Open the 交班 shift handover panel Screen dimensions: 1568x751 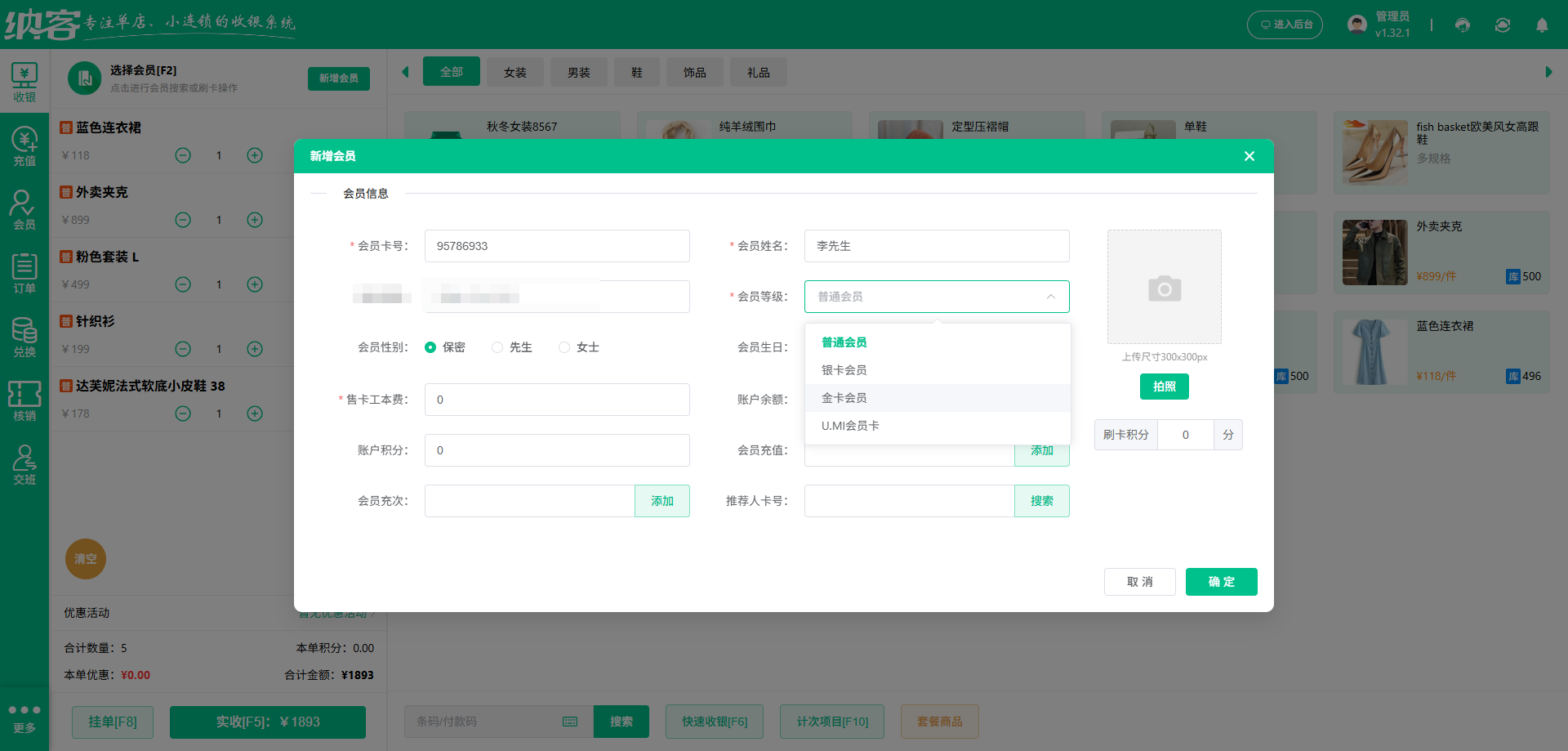(x=24, y=464)
